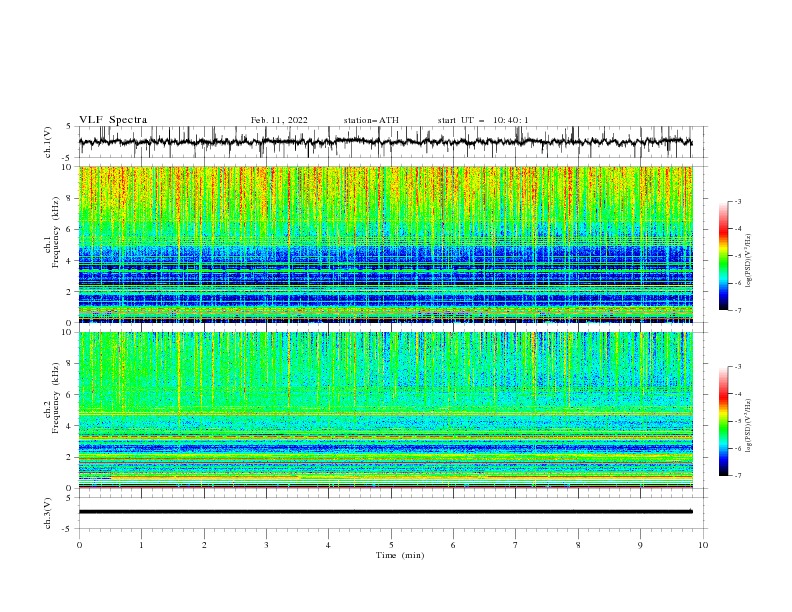The height and width of the screenshot is (612, 792).
Task: Click time axis tick label "3"
Action: coord(266,545)
